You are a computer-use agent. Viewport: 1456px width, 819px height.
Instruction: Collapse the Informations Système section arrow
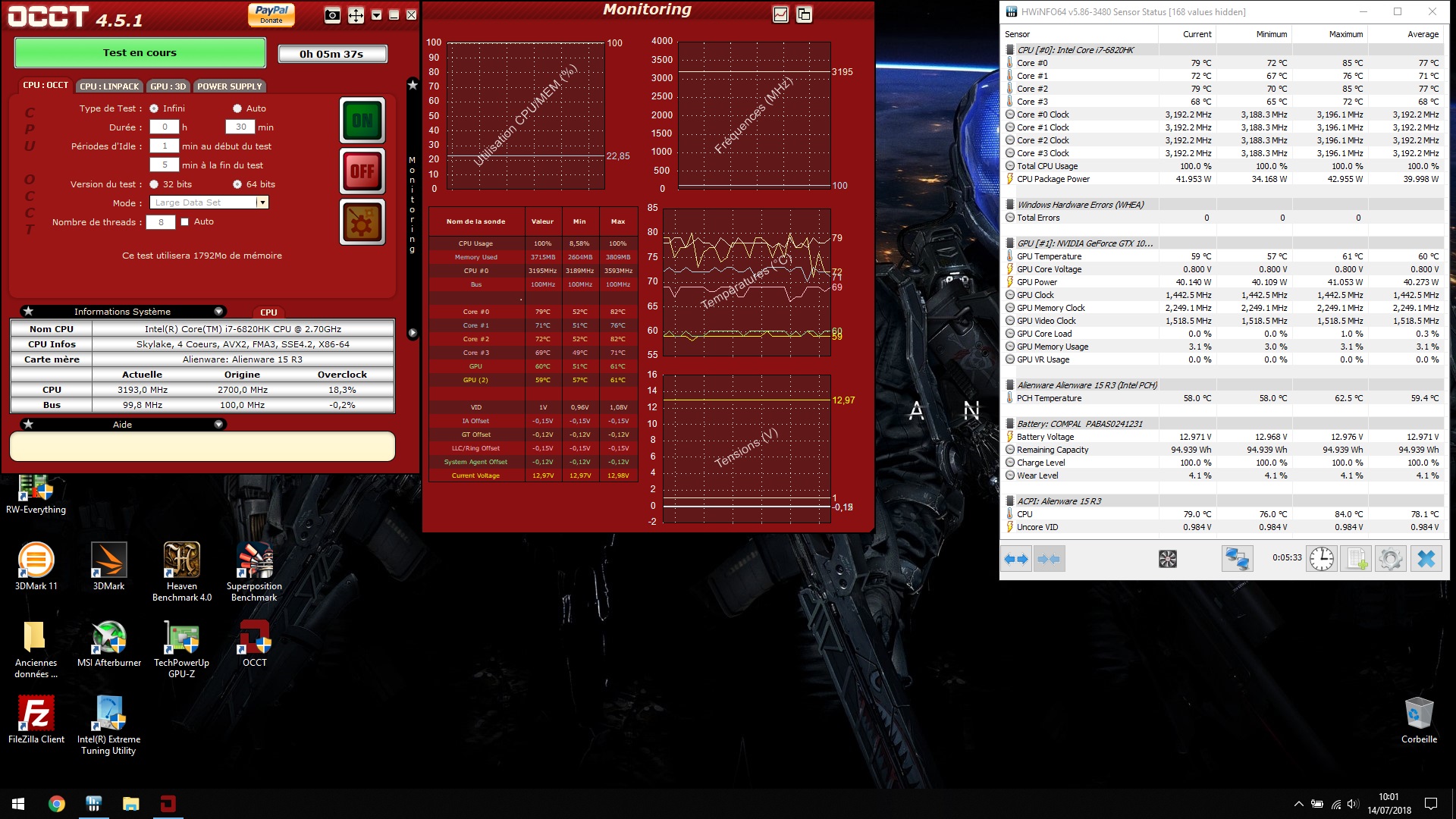pos(218,312)
